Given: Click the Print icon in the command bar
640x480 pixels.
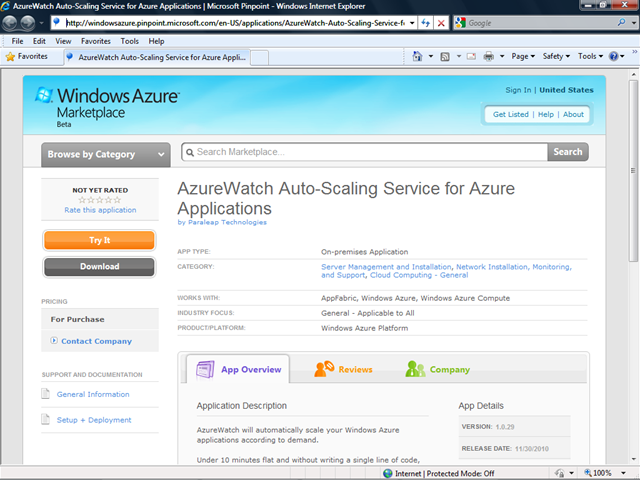Looking at the screenshot, I should pos(489,56).
